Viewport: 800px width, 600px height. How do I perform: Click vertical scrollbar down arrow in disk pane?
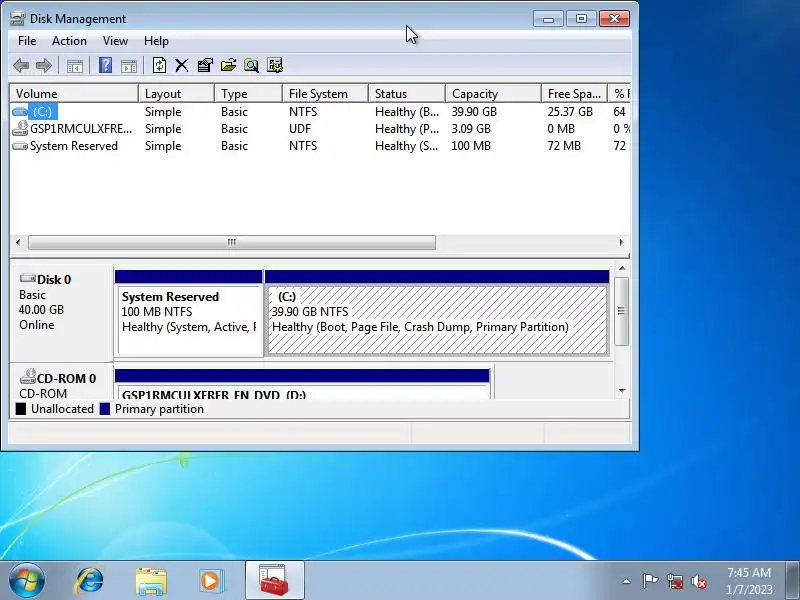pyautogui.click(x=622, y=391)
